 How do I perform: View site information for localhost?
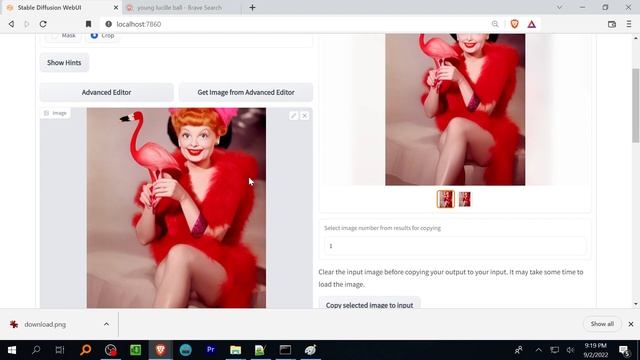109,24
